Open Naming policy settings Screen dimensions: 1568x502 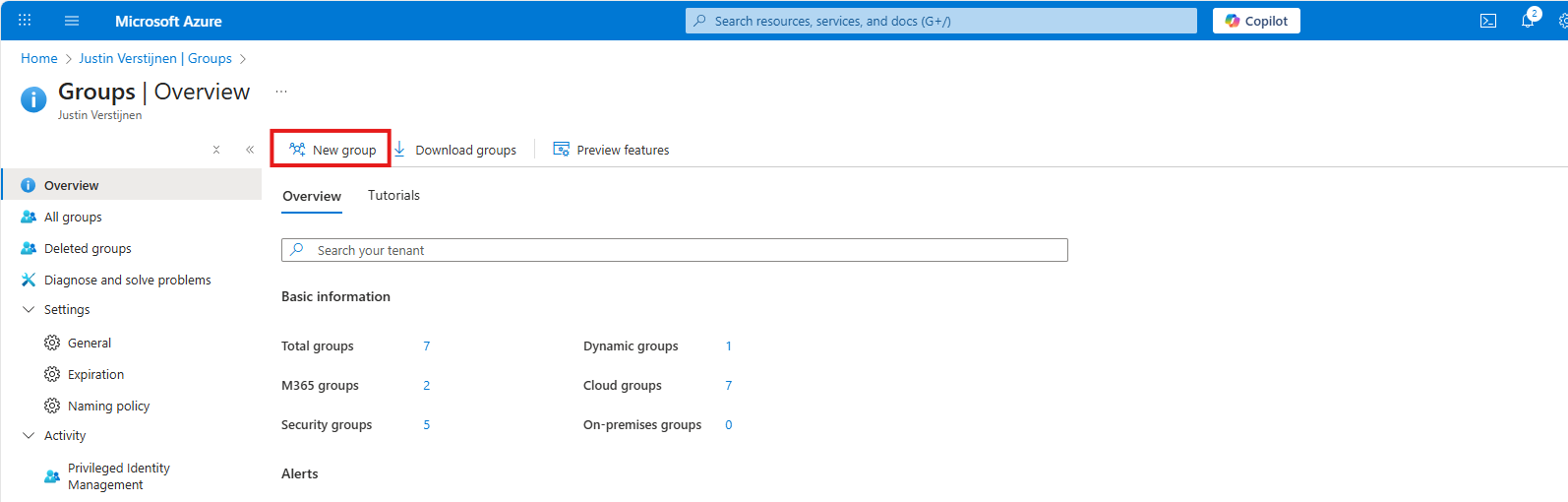tap(108, 406)
